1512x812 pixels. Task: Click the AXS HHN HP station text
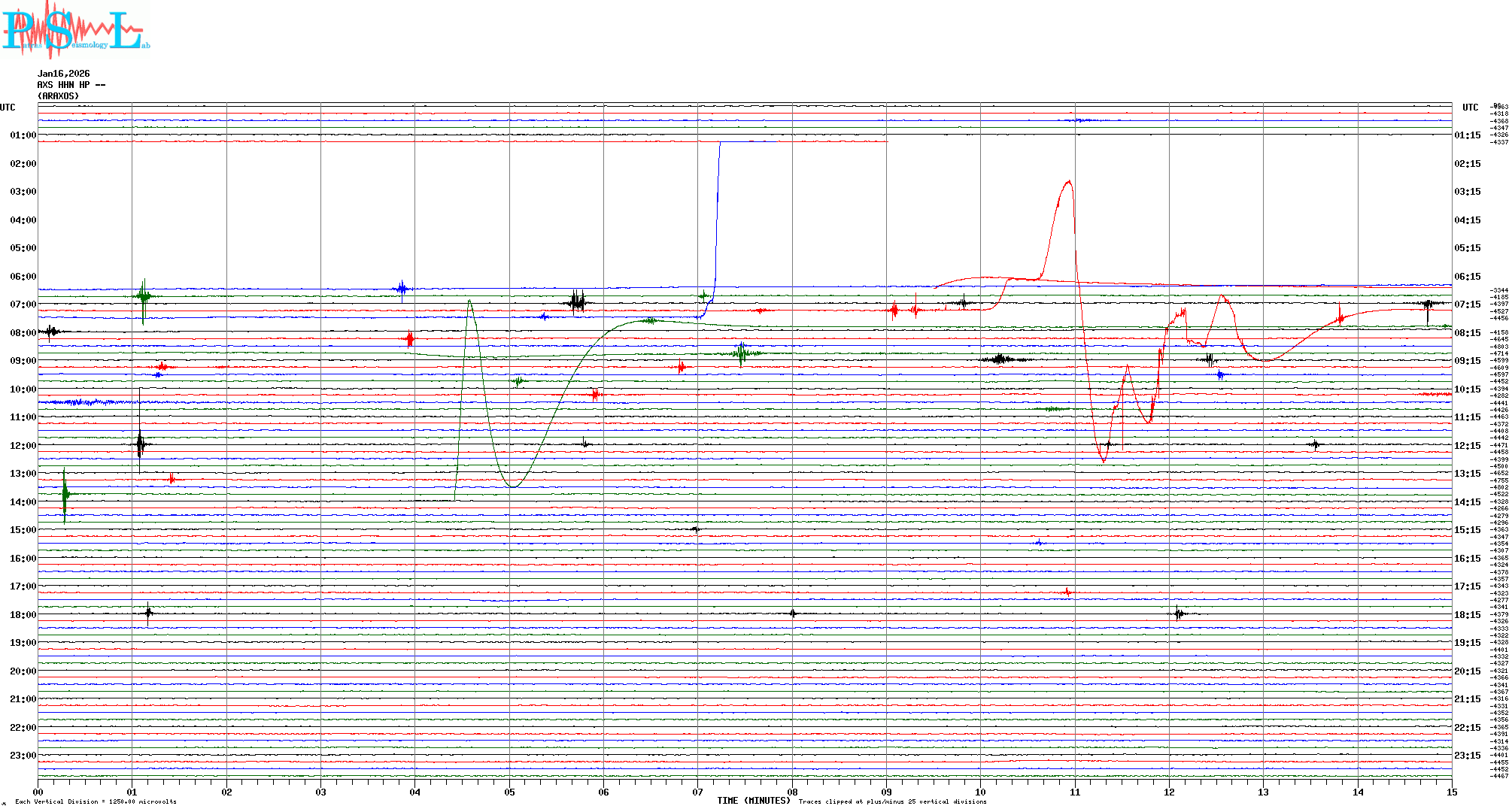tap(71, 85)
